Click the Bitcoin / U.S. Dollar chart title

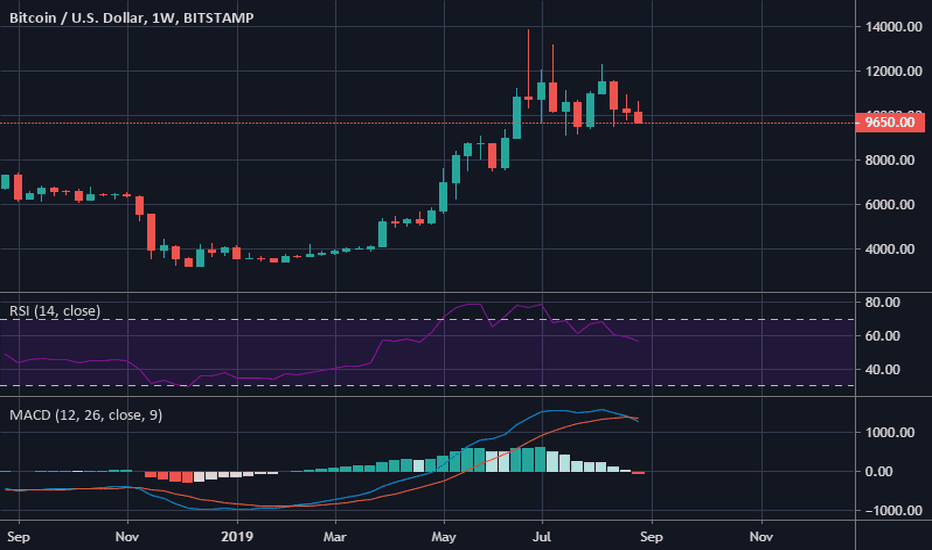(131, 18)
